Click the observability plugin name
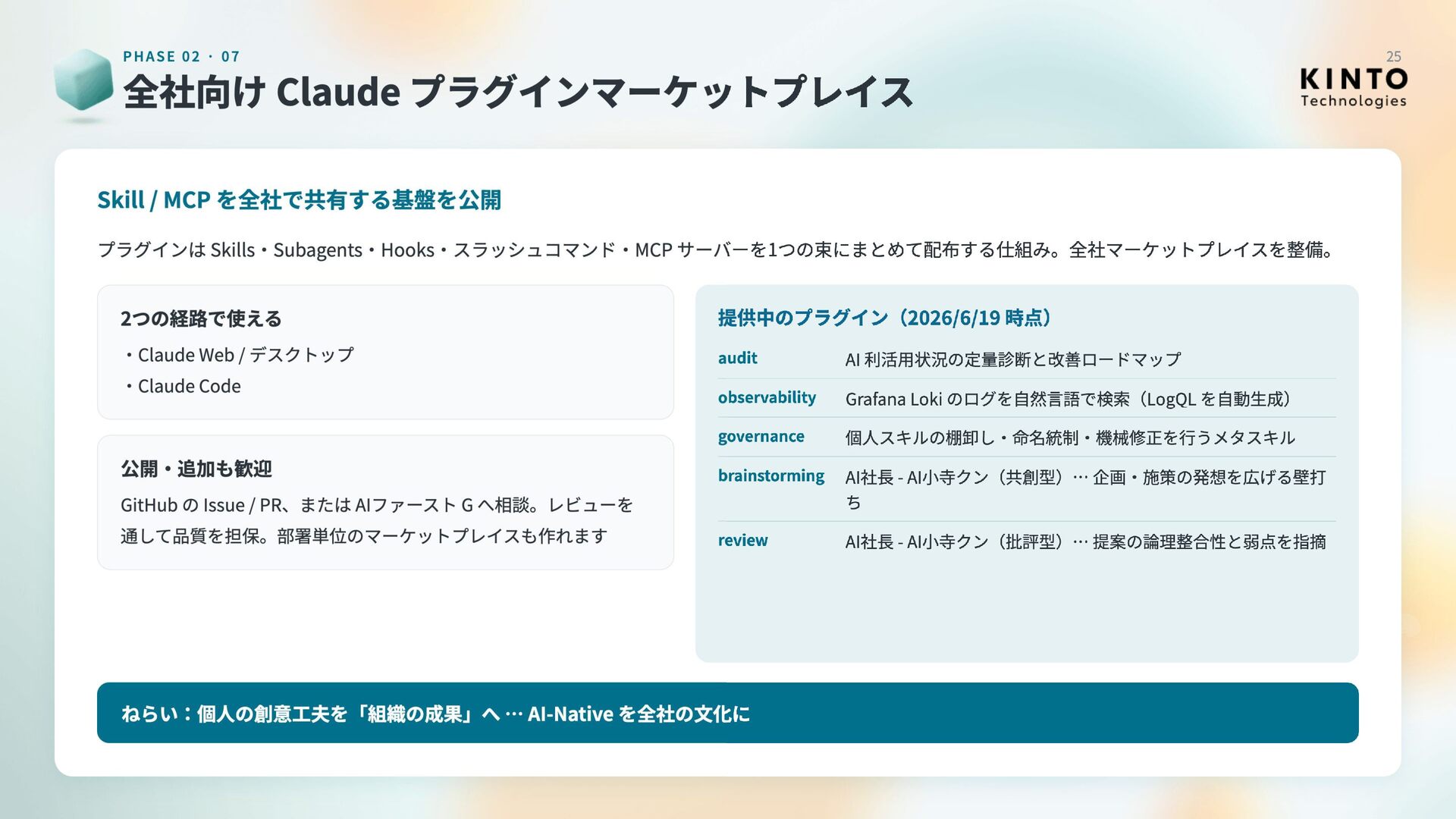The image size is (1456, 819). pyautogui.click(x=767, y=397)
